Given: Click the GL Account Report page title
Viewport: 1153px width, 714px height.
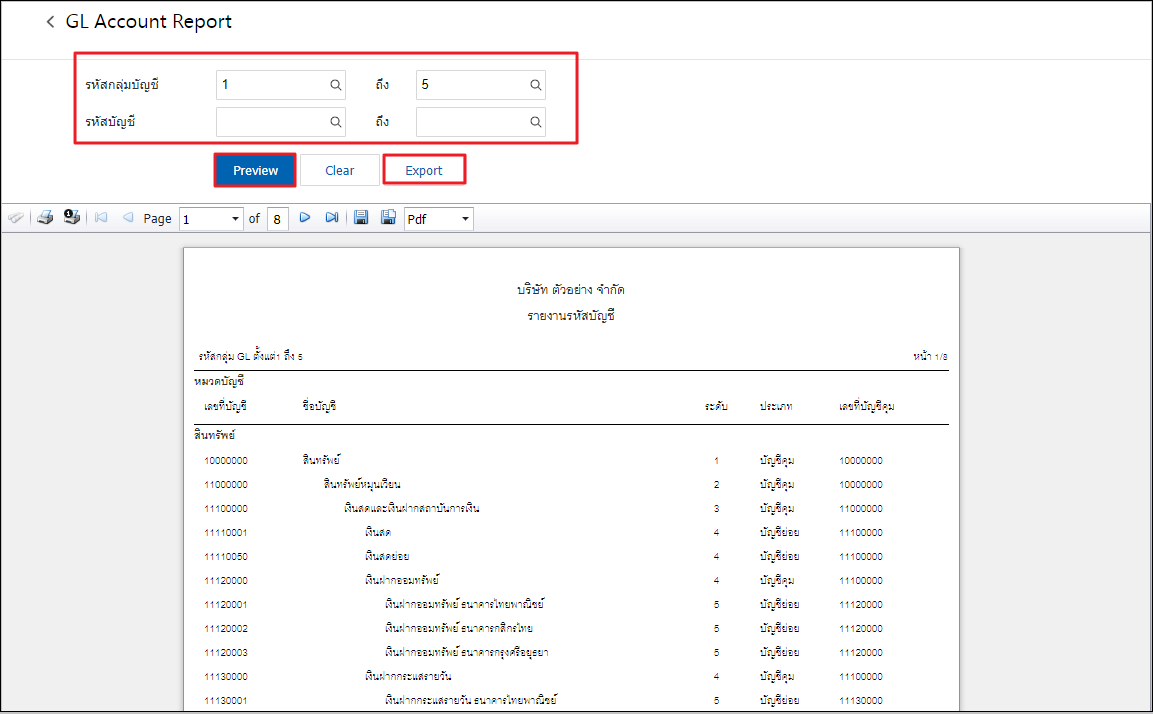Looking at the screenshot, I should click(x=149, y=22).
